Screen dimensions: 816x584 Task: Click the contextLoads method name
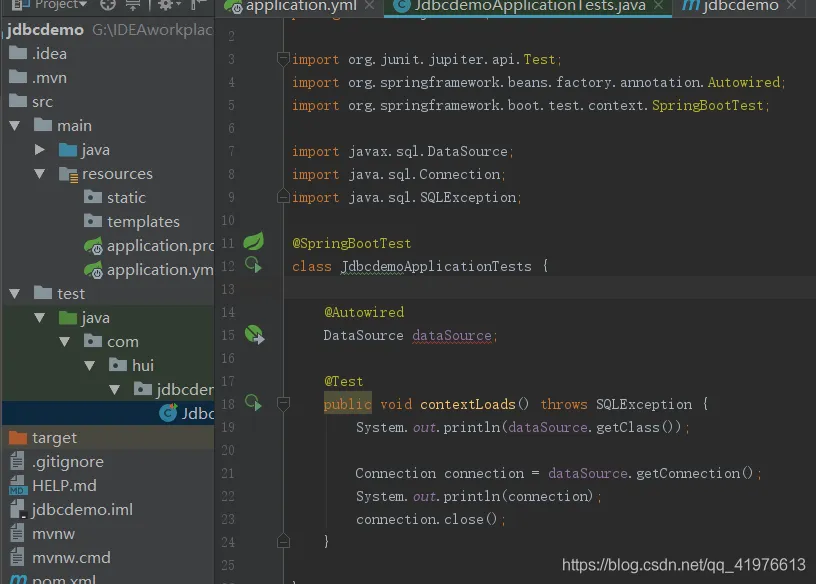467,404
